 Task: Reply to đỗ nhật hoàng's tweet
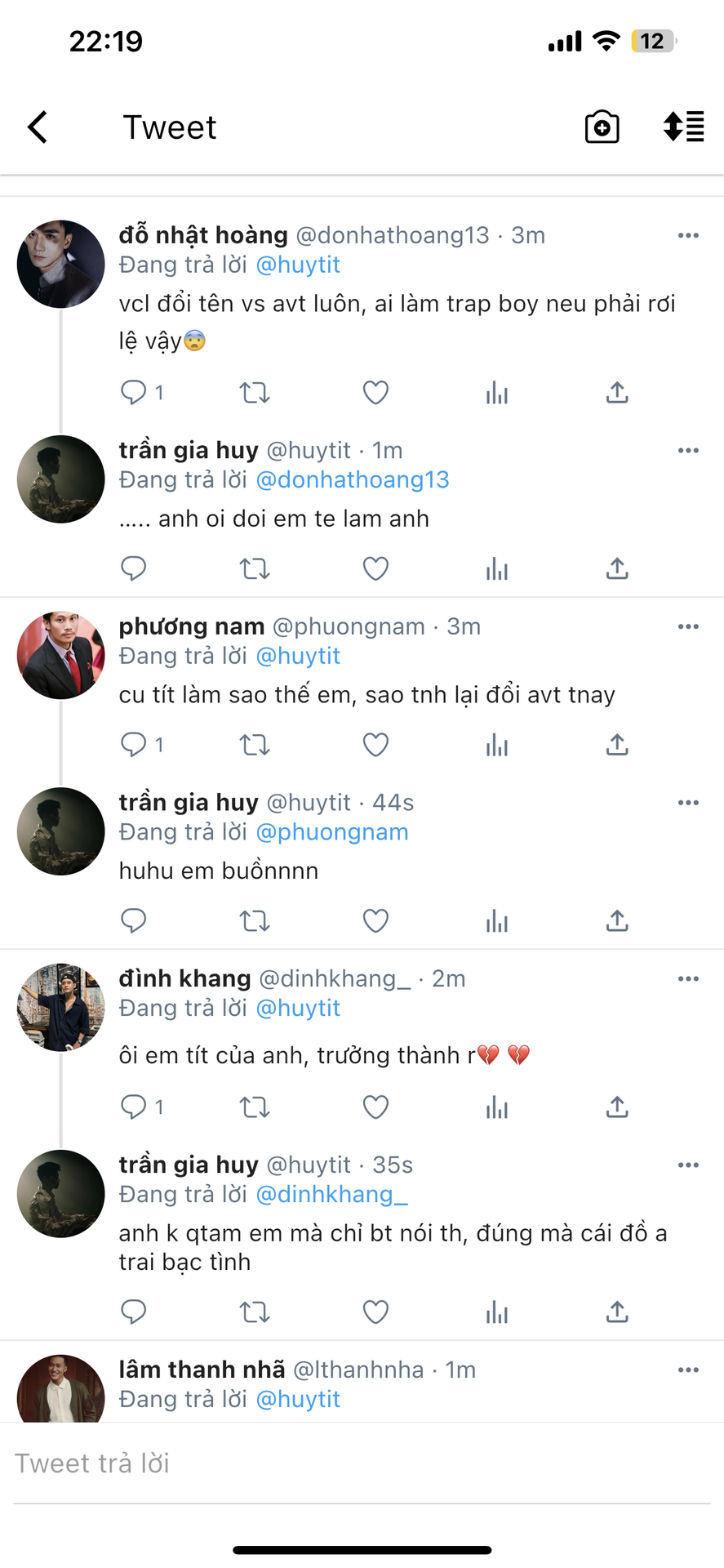point(133,393)
